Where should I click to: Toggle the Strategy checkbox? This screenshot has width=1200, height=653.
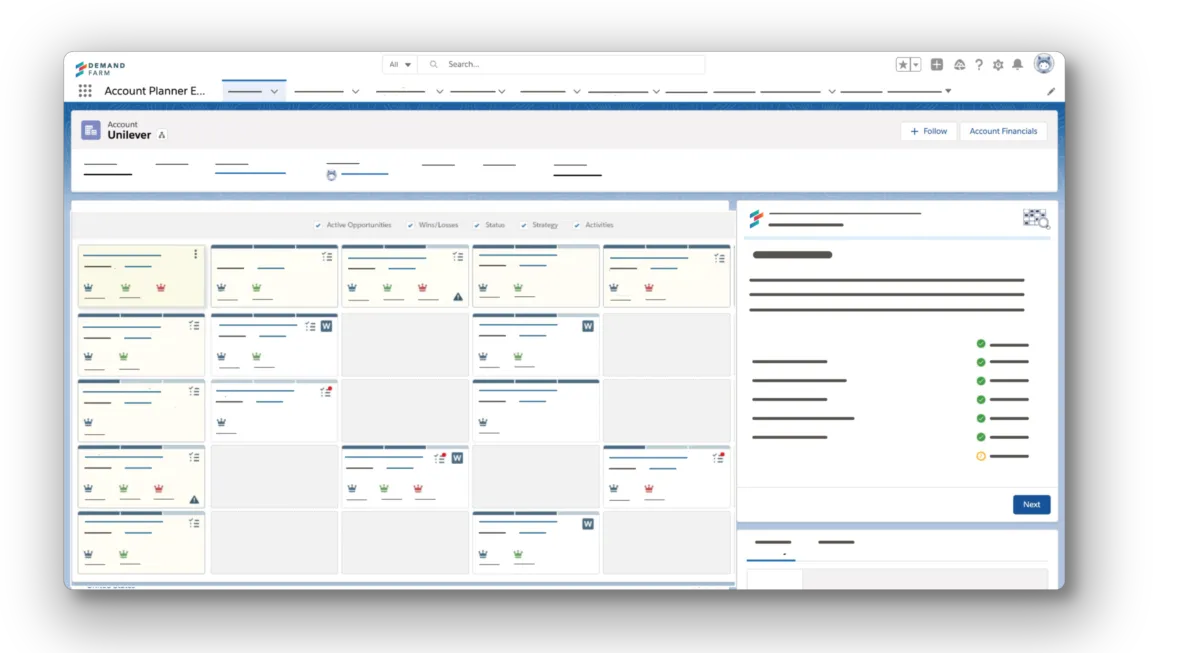tap(524, 225)
